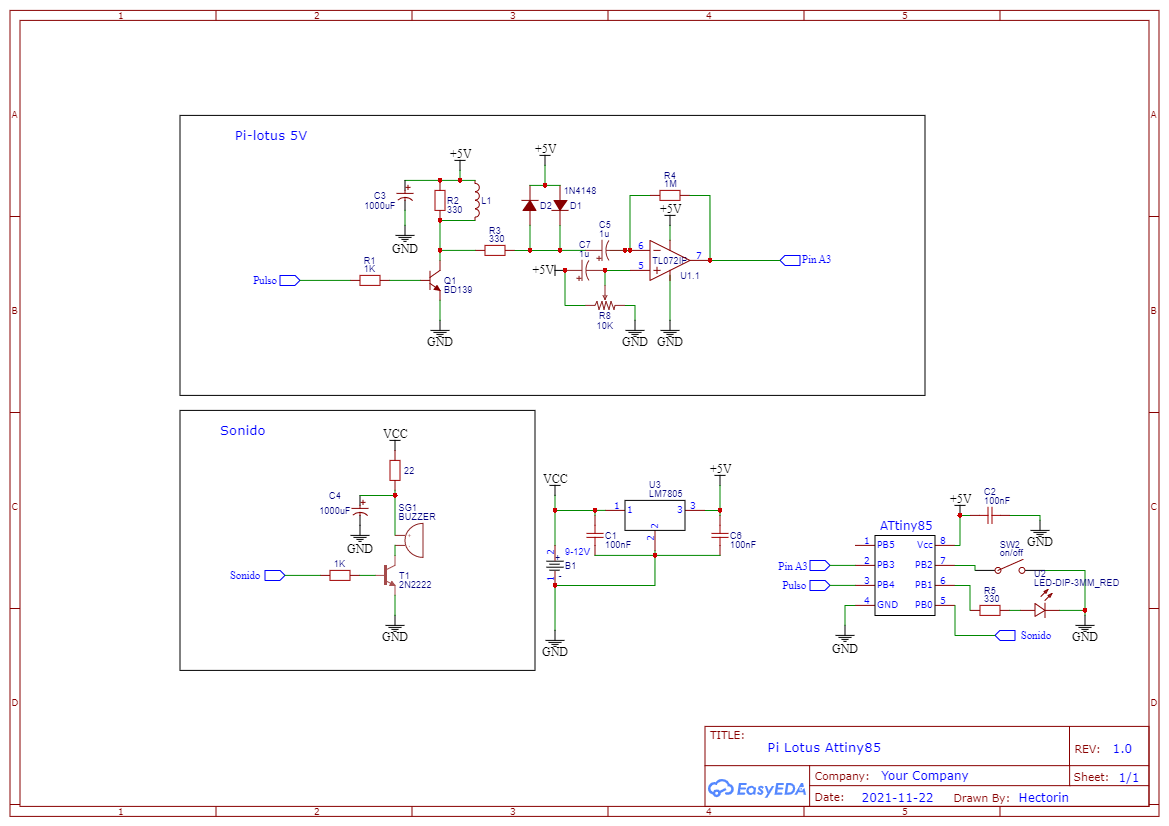1169x826 pixels.
Task: Select the 'ATtiny85' chip label
Action: [905, 526]
